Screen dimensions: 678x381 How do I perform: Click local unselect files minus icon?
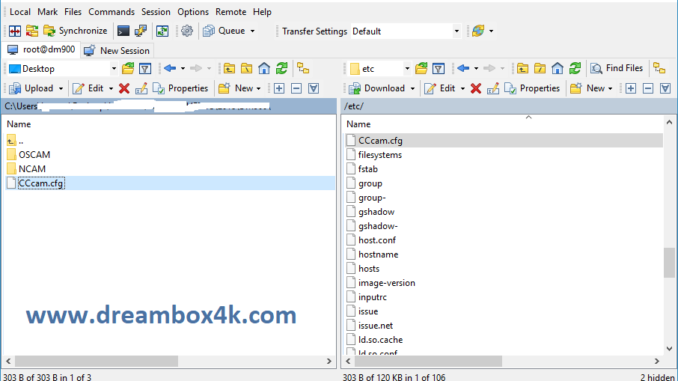pos(296,88)
